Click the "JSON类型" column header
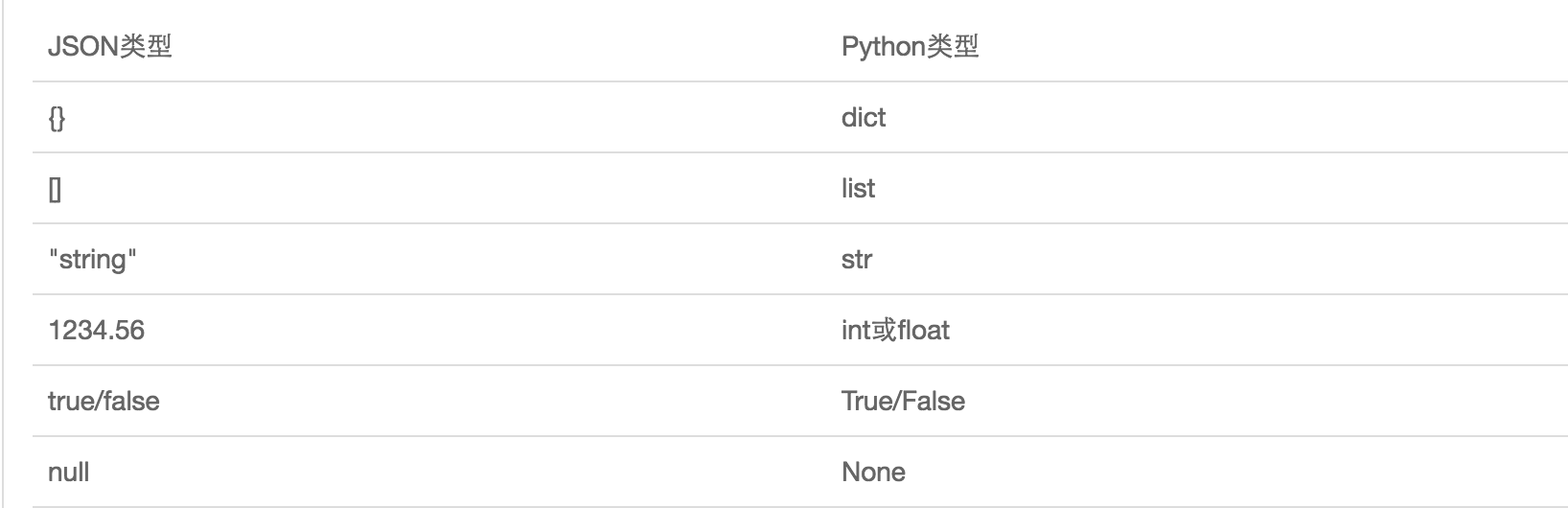This screenshot has width=1568, height=508. click(109, 46)
